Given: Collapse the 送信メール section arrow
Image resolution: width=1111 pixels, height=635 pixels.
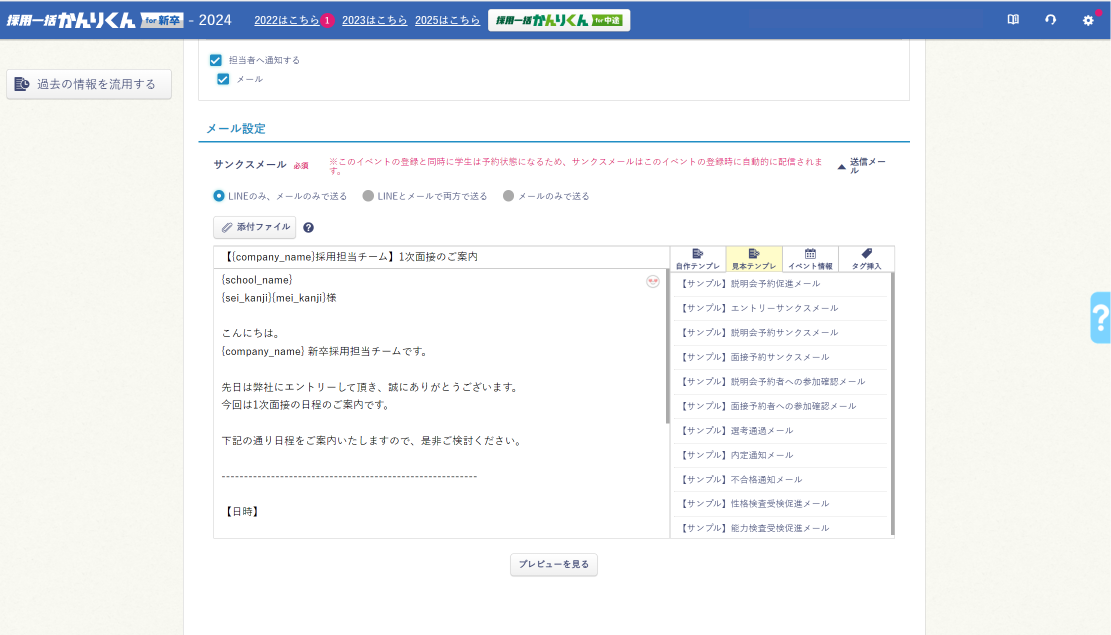Looking at the screenshot, I should coord(841,166).
